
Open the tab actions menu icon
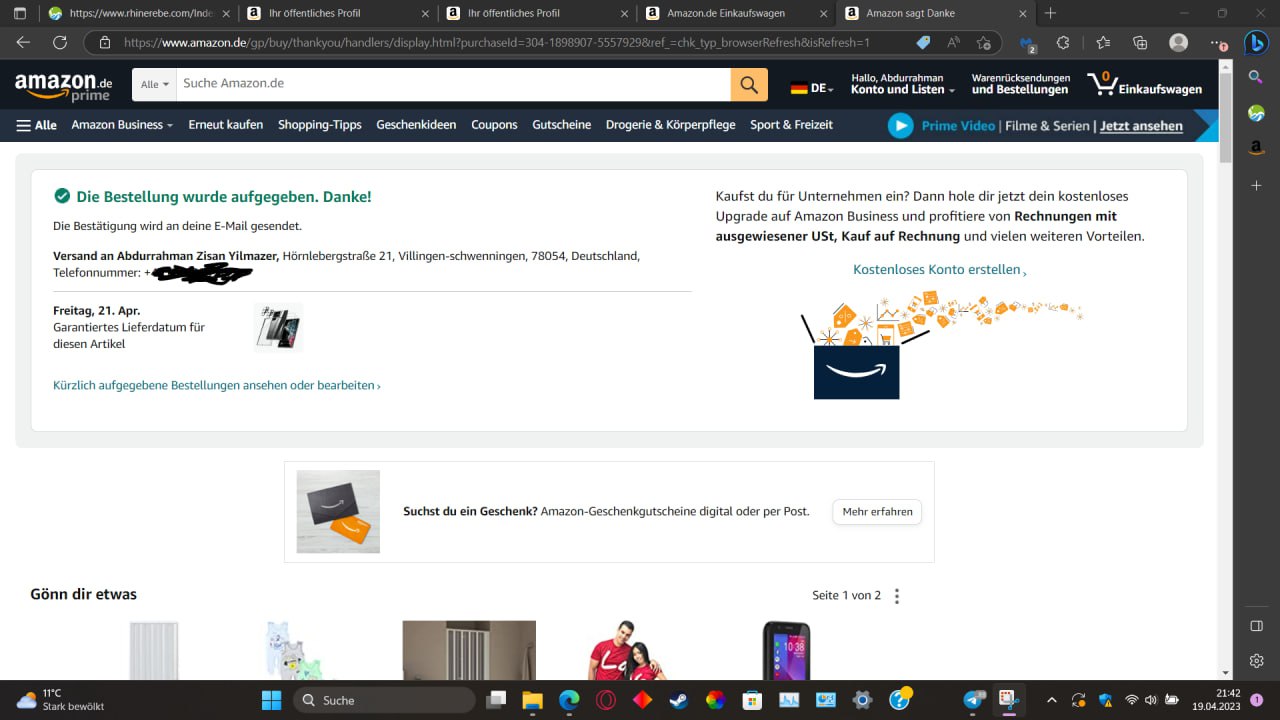tap(20, 13)
